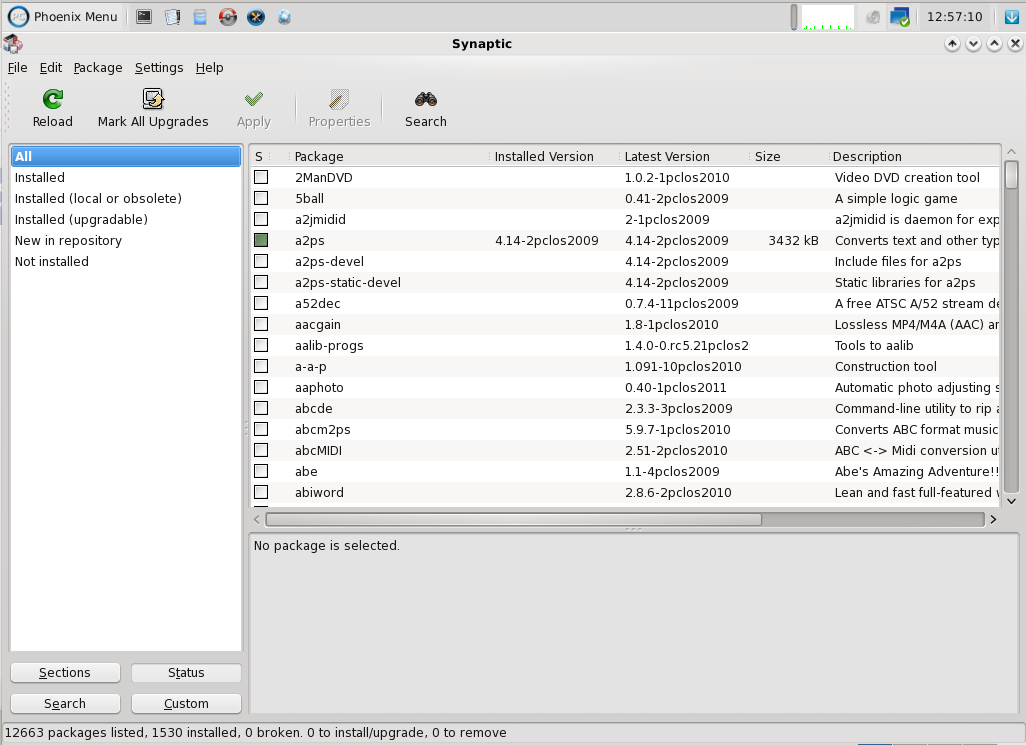Click the Apply checkmark icon

(x=254, y=99)
